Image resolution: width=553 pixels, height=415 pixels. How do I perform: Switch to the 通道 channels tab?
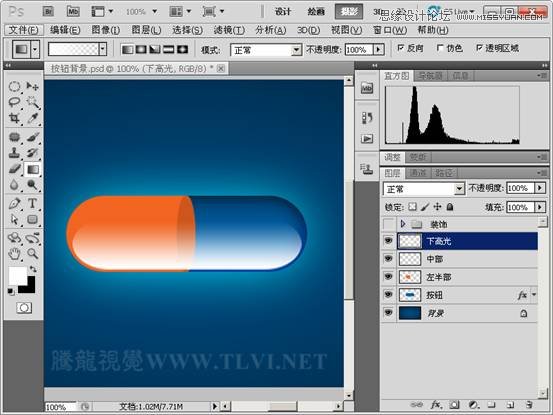[x=418, y=173]
